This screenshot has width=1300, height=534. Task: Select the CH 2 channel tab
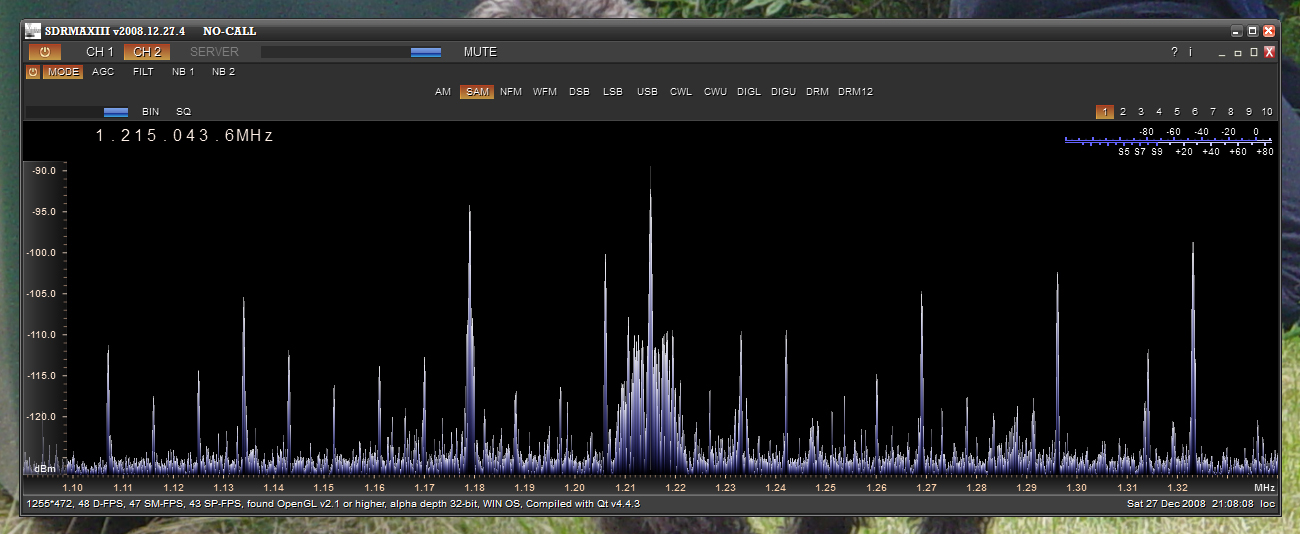pos(147,52)
